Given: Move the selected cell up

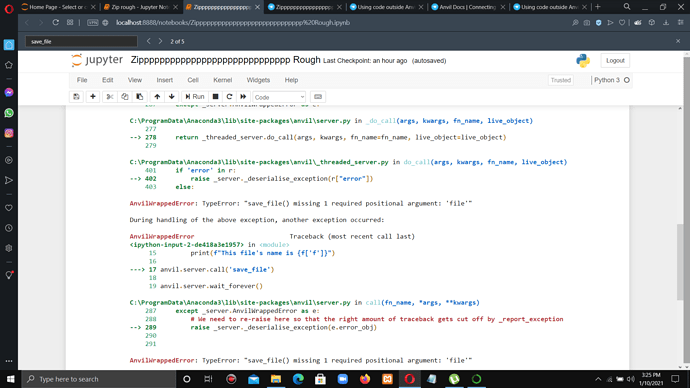Looking at the screenshot, I should tap(157, 97).
